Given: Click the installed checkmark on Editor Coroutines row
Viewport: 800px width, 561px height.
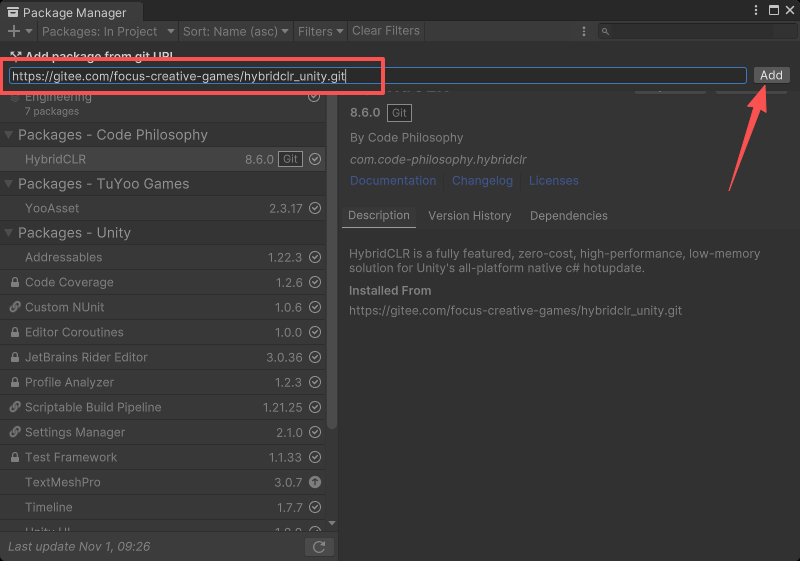Looking at the screenshot, I should click(x=315, y=332).
